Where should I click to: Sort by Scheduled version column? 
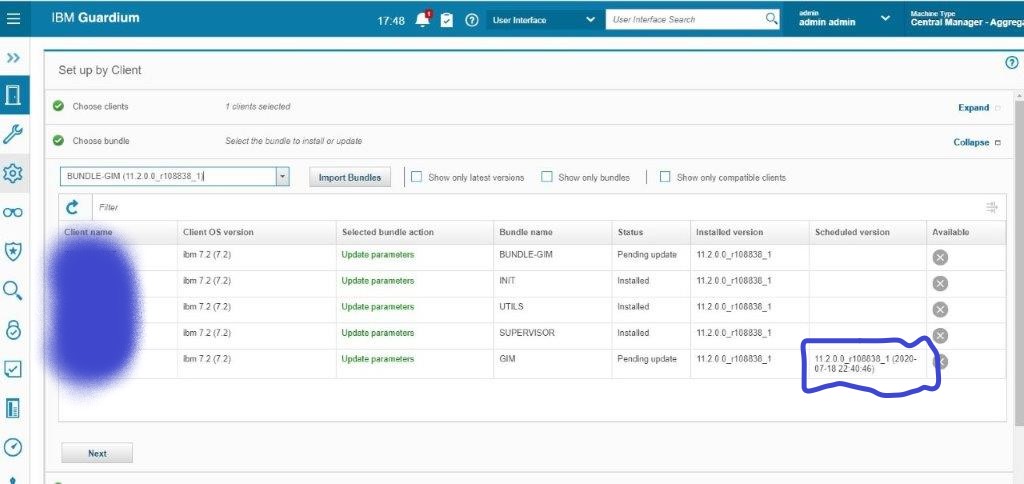852,232
